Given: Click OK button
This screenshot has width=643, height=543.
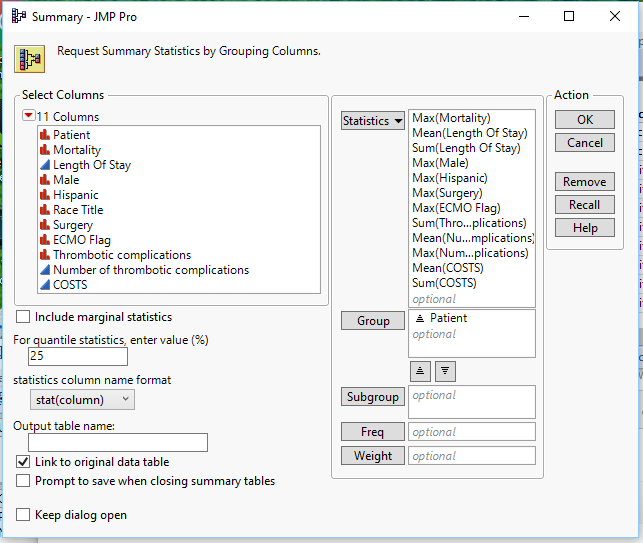Looking at the screenshot, I should 585,119.
